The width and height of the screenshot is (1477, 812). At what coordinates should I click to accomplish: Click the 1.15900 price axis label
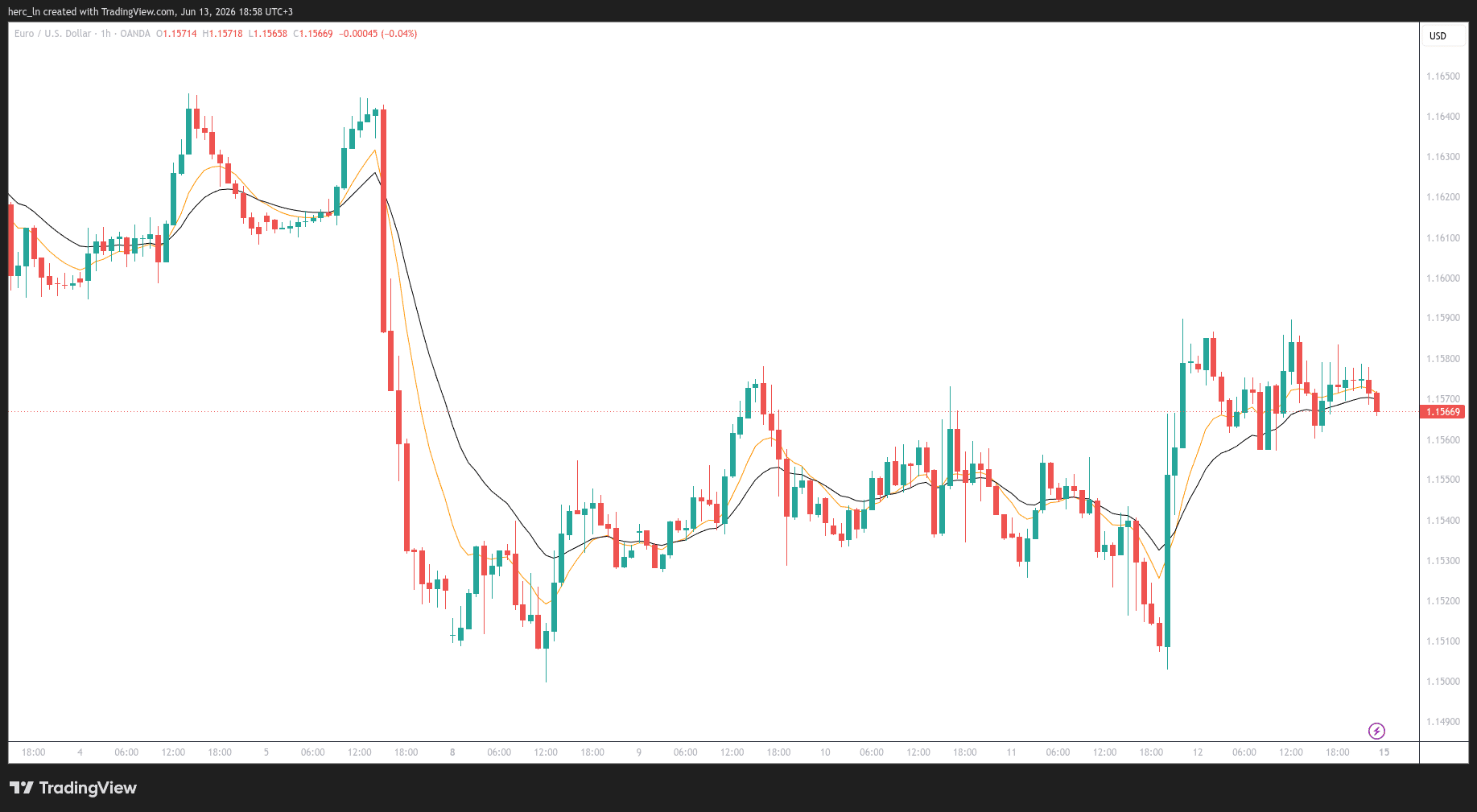pyautogui.click(x=1442, y=318)
